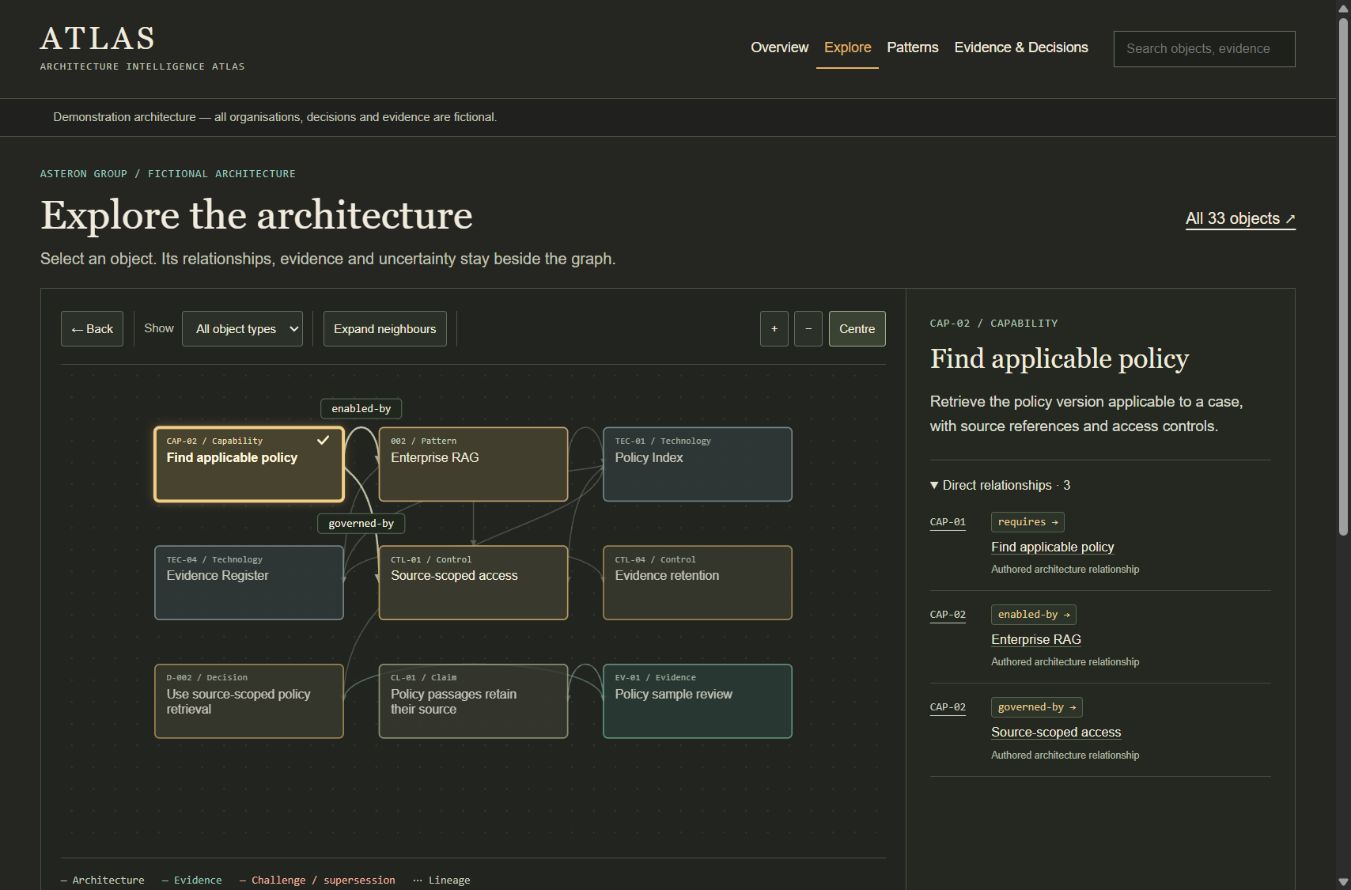Centre the graph view
The image size is (1351, 890).
pos(857,329)
